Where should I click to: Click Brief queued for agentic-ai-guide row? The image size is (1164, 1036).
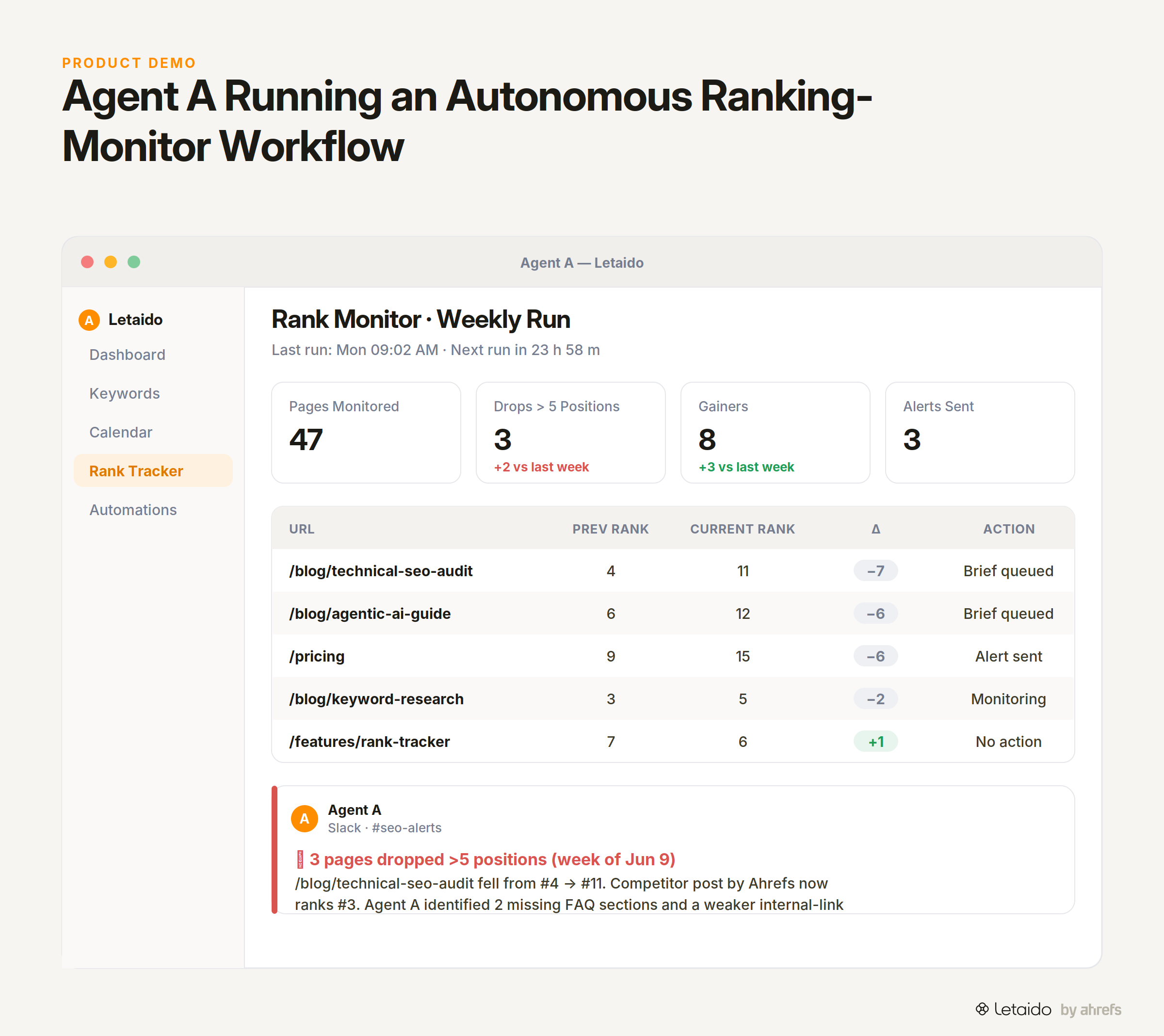[1008, 614]
